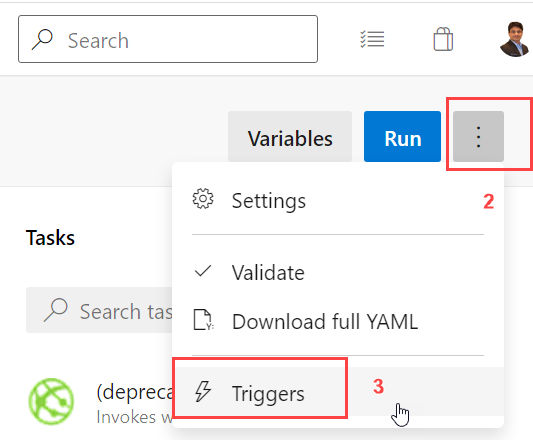Click the Variables button
533x440 pixels.
point(290,136)
